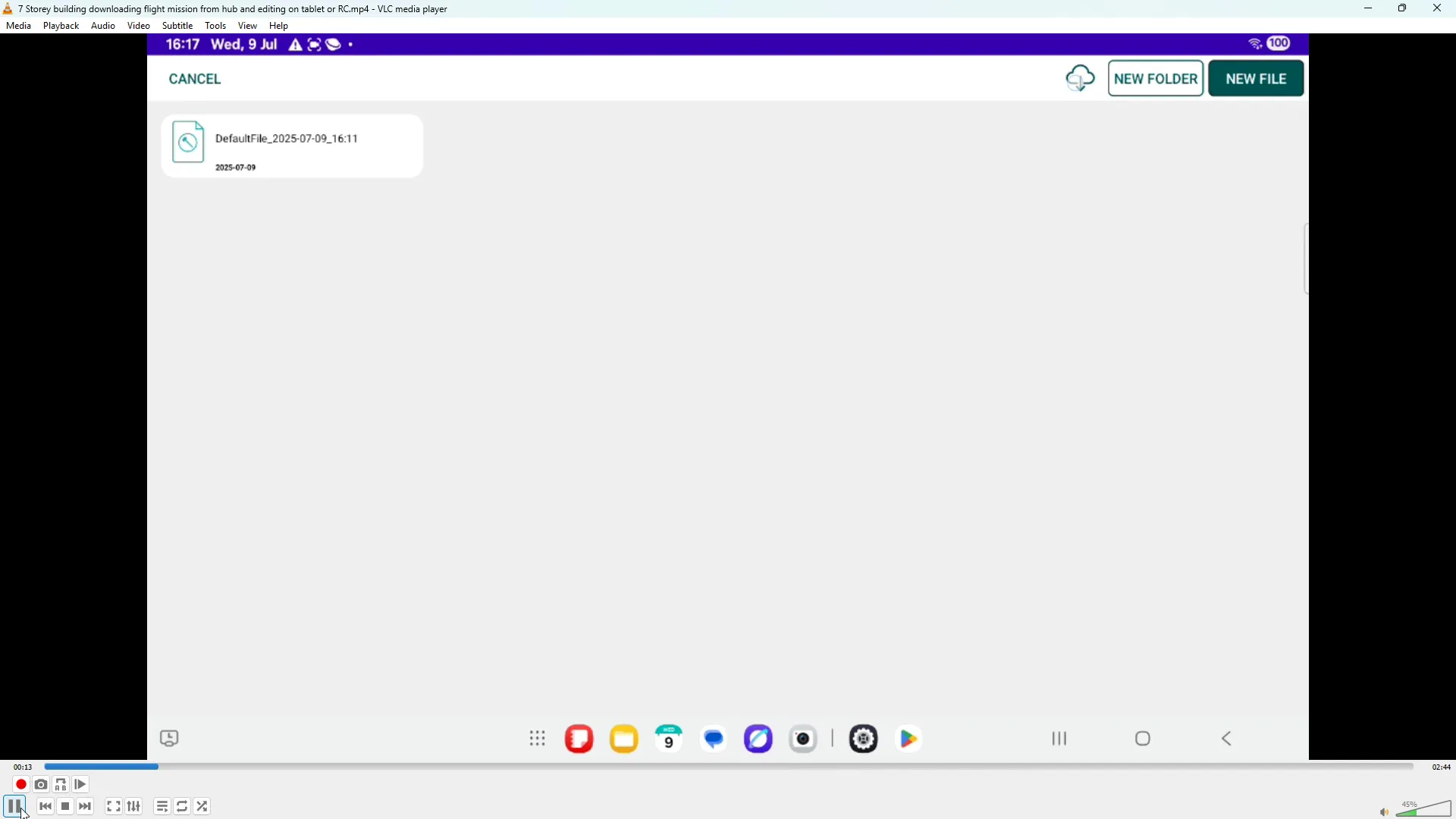Start recording with the red record icon

[x=20, y=784]
